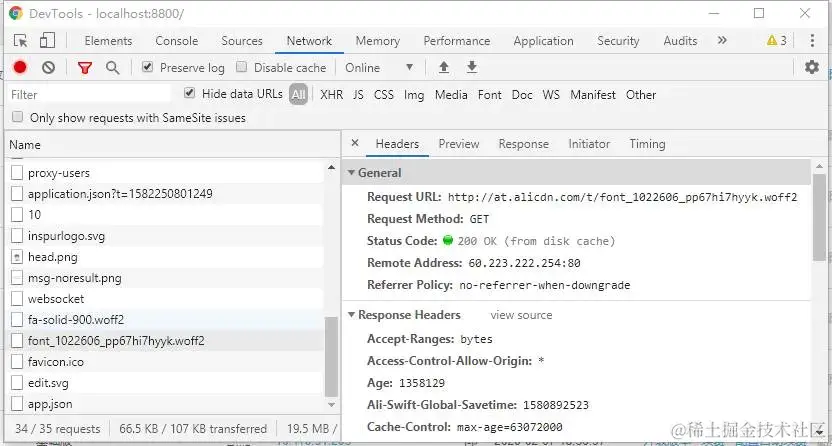Click the green status code indicator
Viewport: 832px width, 446px height.
tap(448, 241)
